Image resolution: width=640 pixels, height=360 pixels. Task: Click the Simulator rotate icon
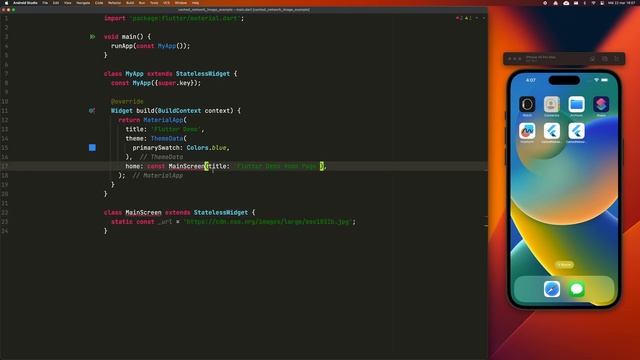(x=617, y=59)
